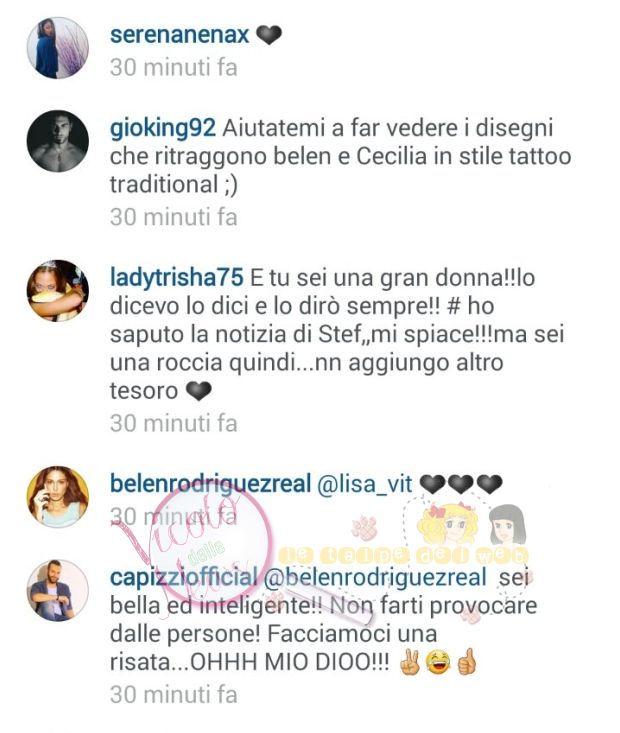Tap capizziofficial profile picture

coord(58,590)
